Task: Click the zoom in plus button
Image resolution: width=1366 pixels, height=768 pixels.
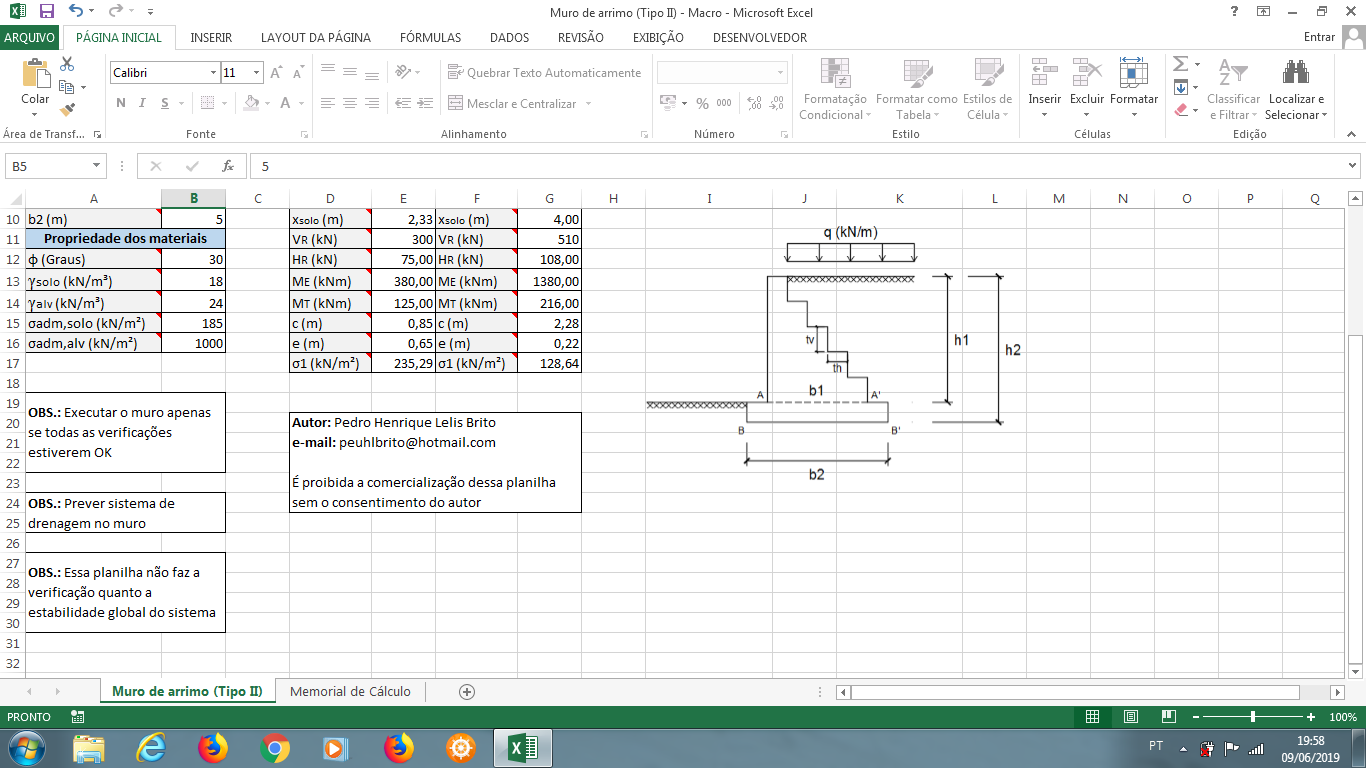Action: (x=1311, y=717)
